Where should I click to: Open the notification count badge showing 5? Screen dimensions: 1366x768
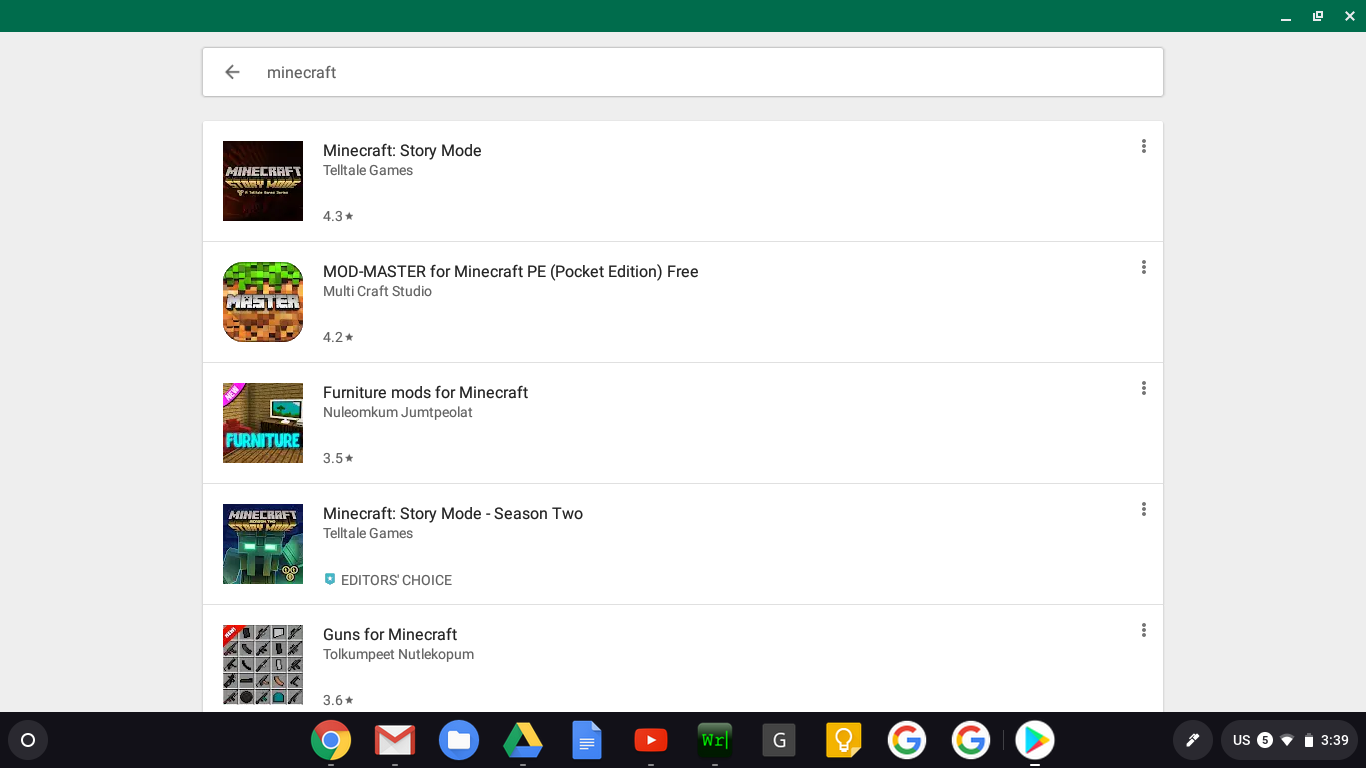pos(1265,740)
